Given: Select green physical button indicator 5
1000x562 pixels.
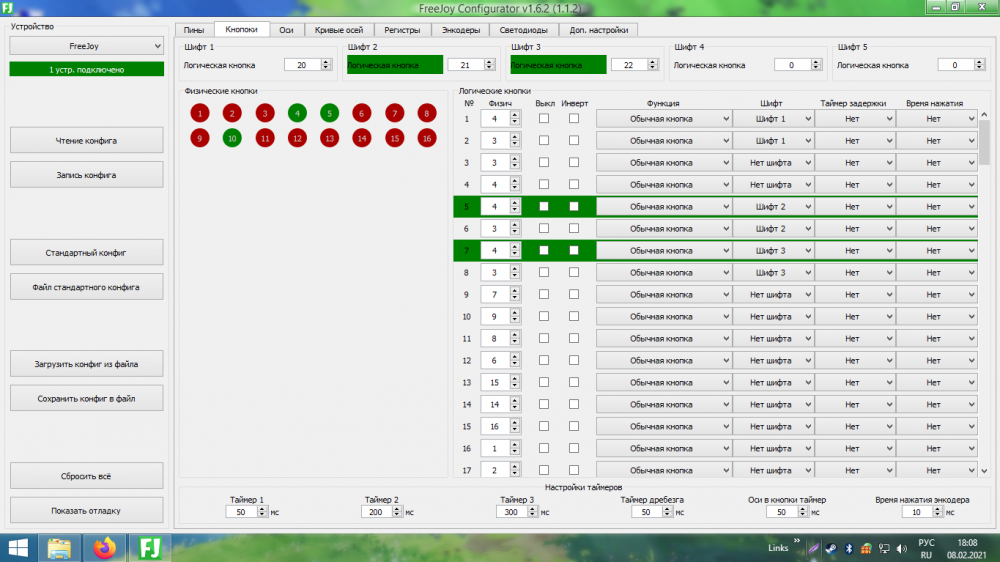Looking at the screenshot, I should (x=330, y=114).
